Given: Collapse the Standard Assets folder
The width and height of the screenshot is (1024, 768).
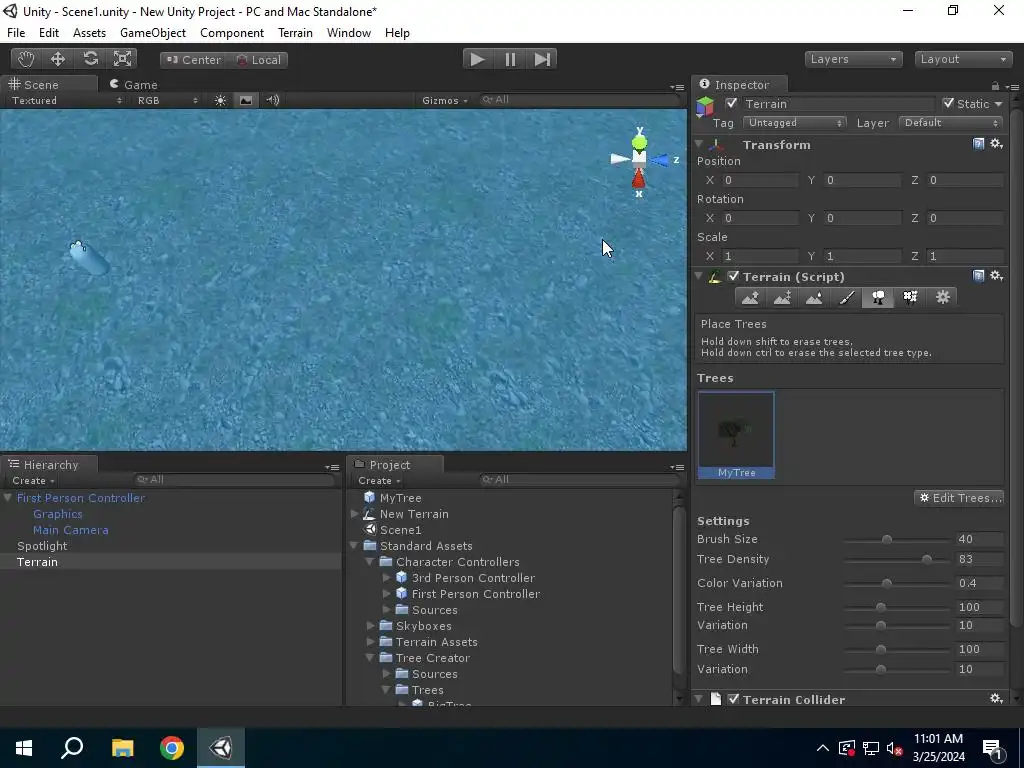Looking at the screenshot, I should click(355, 546).
